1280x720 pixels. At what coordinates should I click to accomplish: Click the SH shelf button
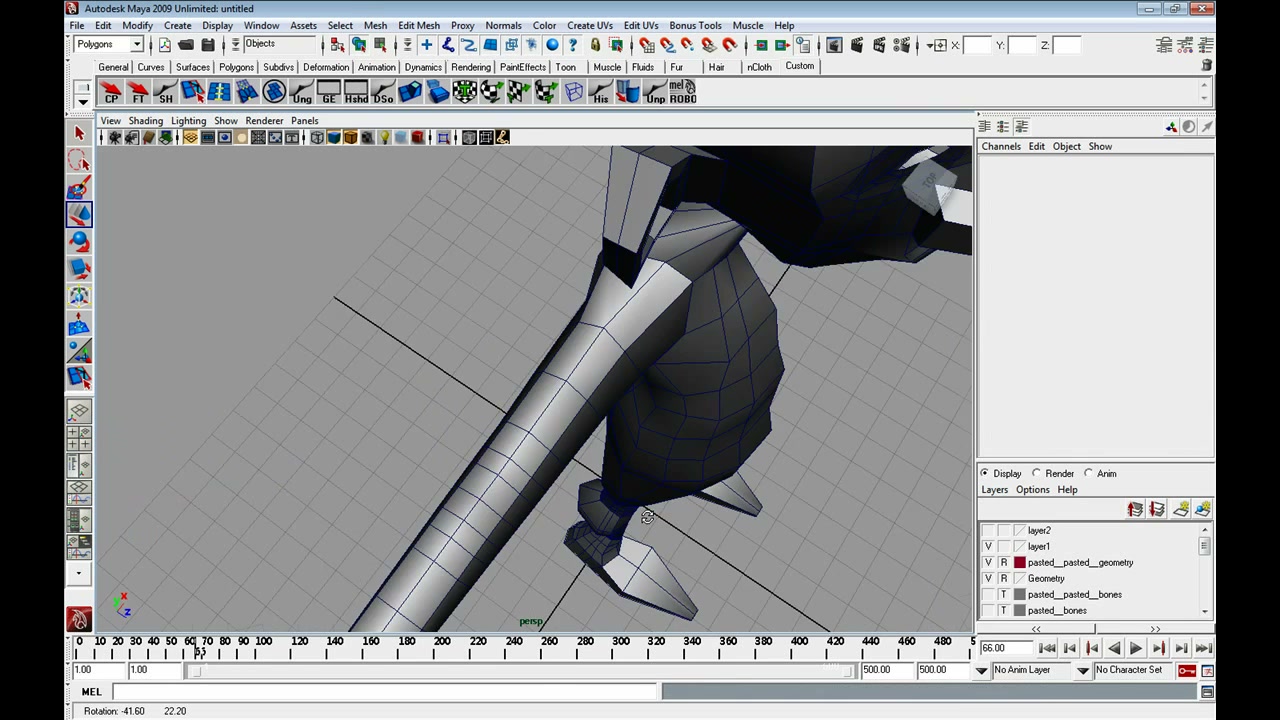click(x=165, y=93)
